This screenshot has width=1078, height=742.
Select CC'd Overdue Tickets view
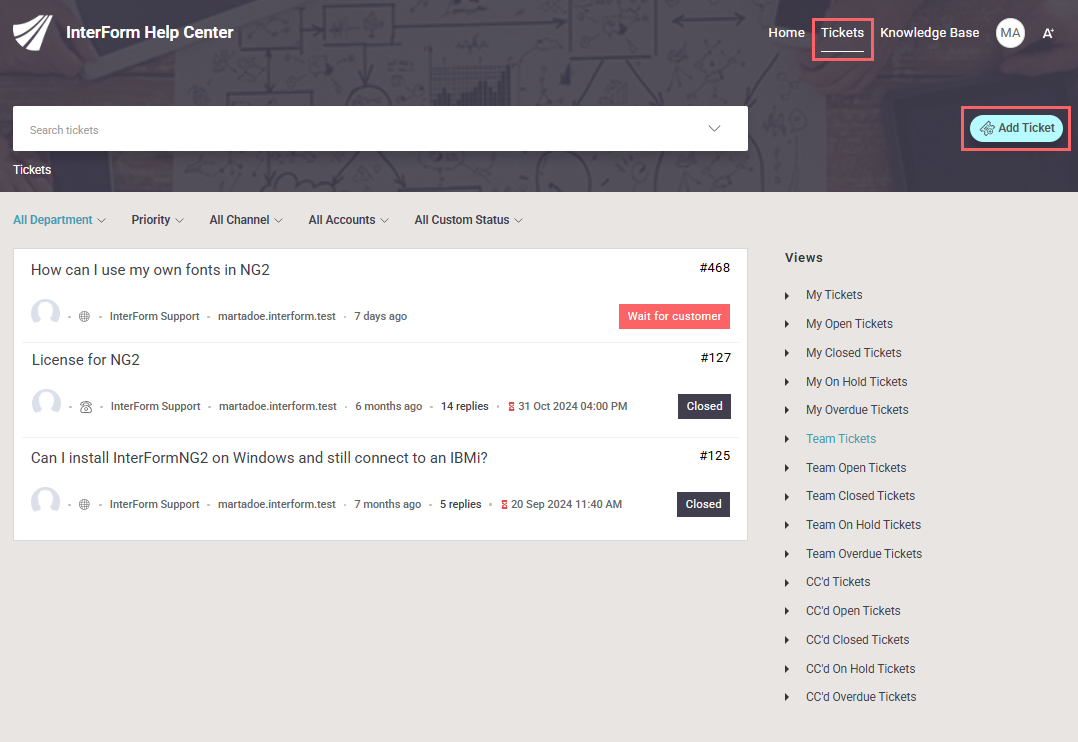861,697
